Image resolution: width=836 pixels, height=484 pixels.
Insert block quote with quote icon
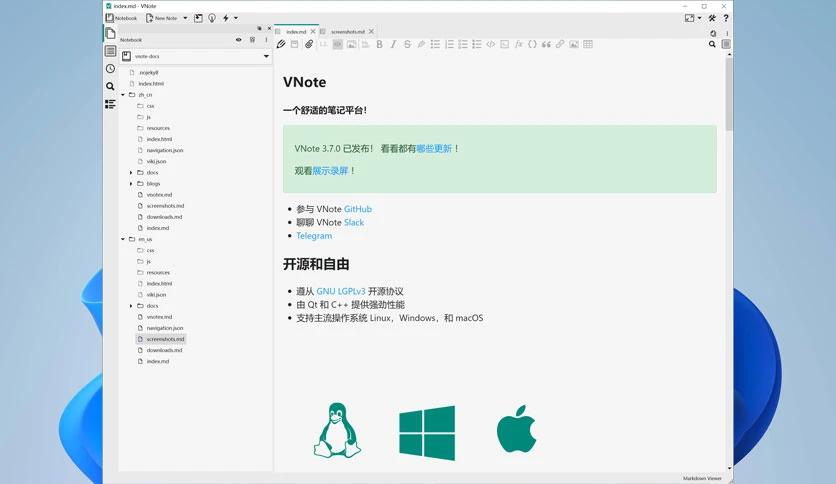click(546, 44)
